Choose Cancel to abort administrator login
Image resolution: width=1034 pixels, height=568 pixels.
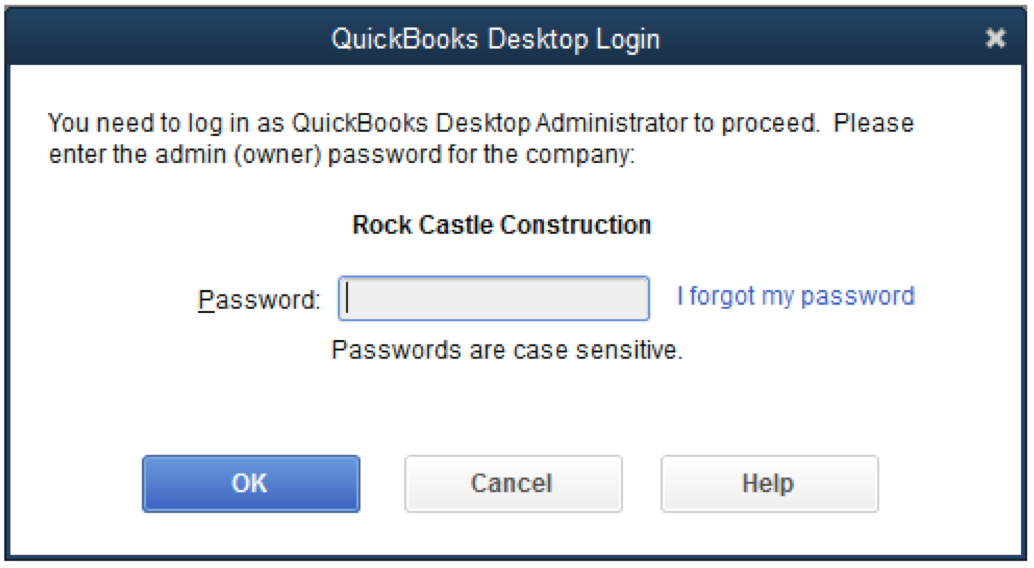(513, 484)
